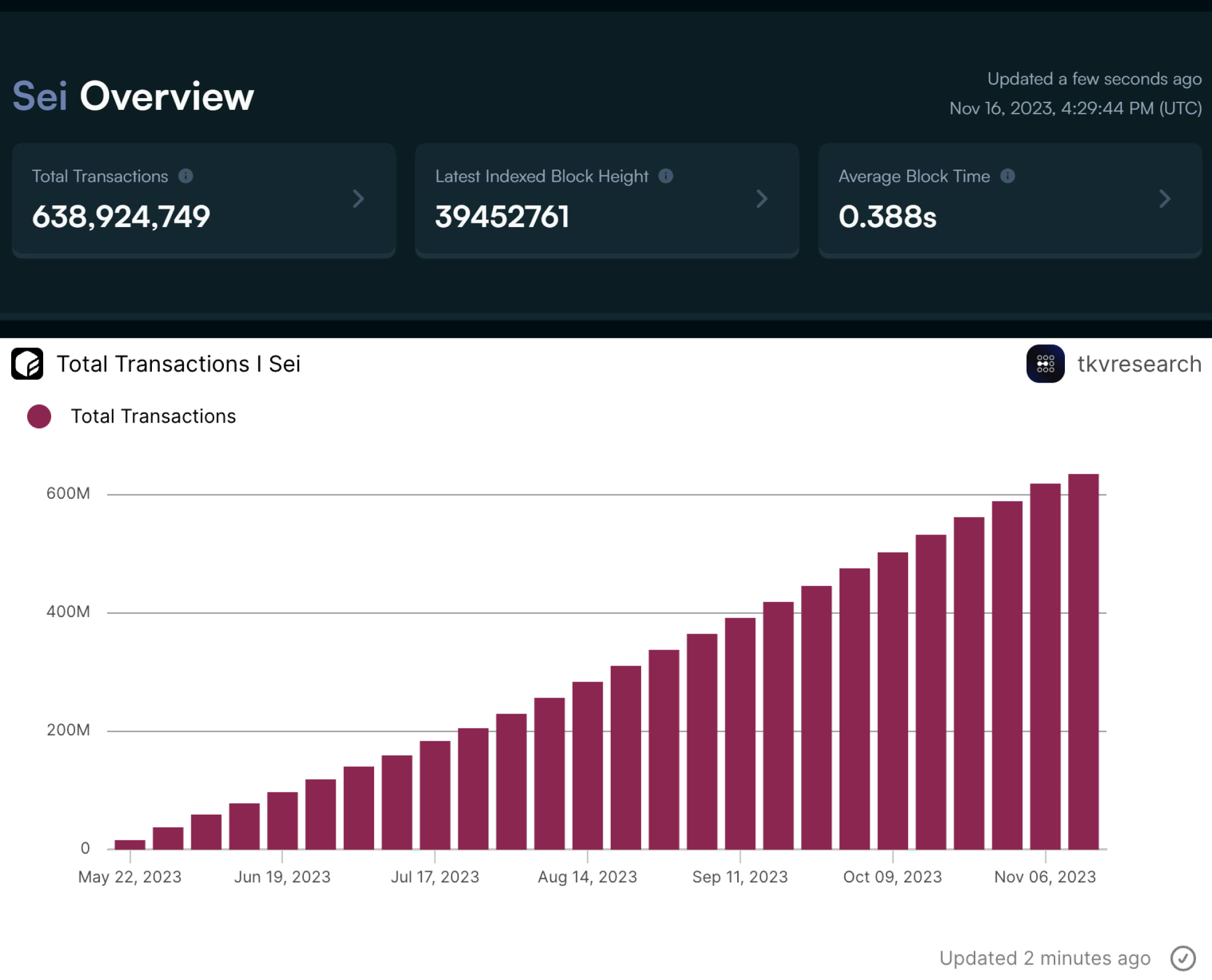The width and height of the screenshot is (1212, 980).
Task: Click the checkmark circle status icon
Action: pos(1183,958)
